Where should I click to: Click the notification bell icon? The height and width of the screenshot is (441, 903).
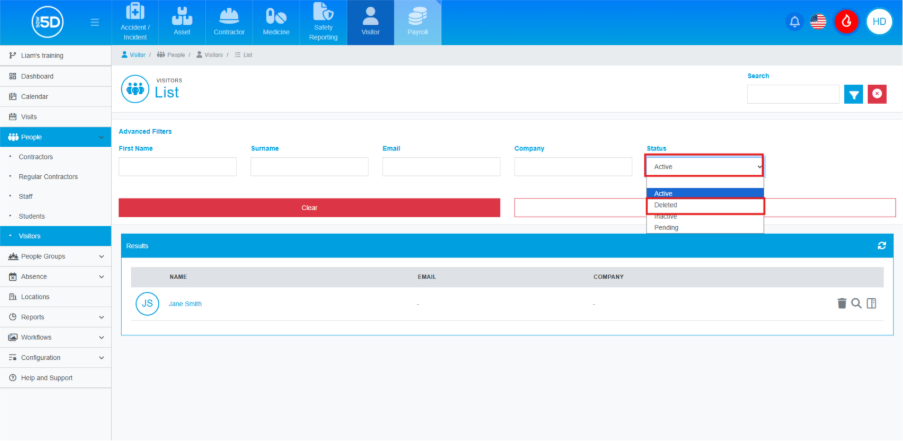tap(795, 22)
